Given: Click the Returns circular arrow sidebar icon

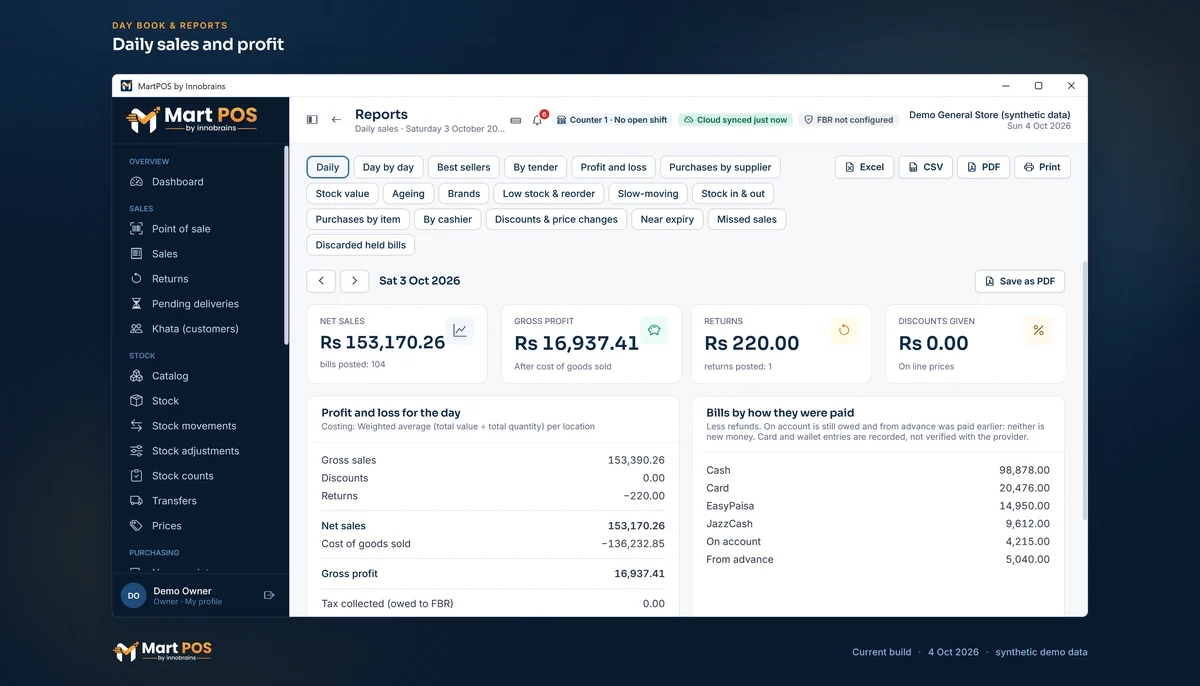Looking at the screenshot, I should 137,279.
